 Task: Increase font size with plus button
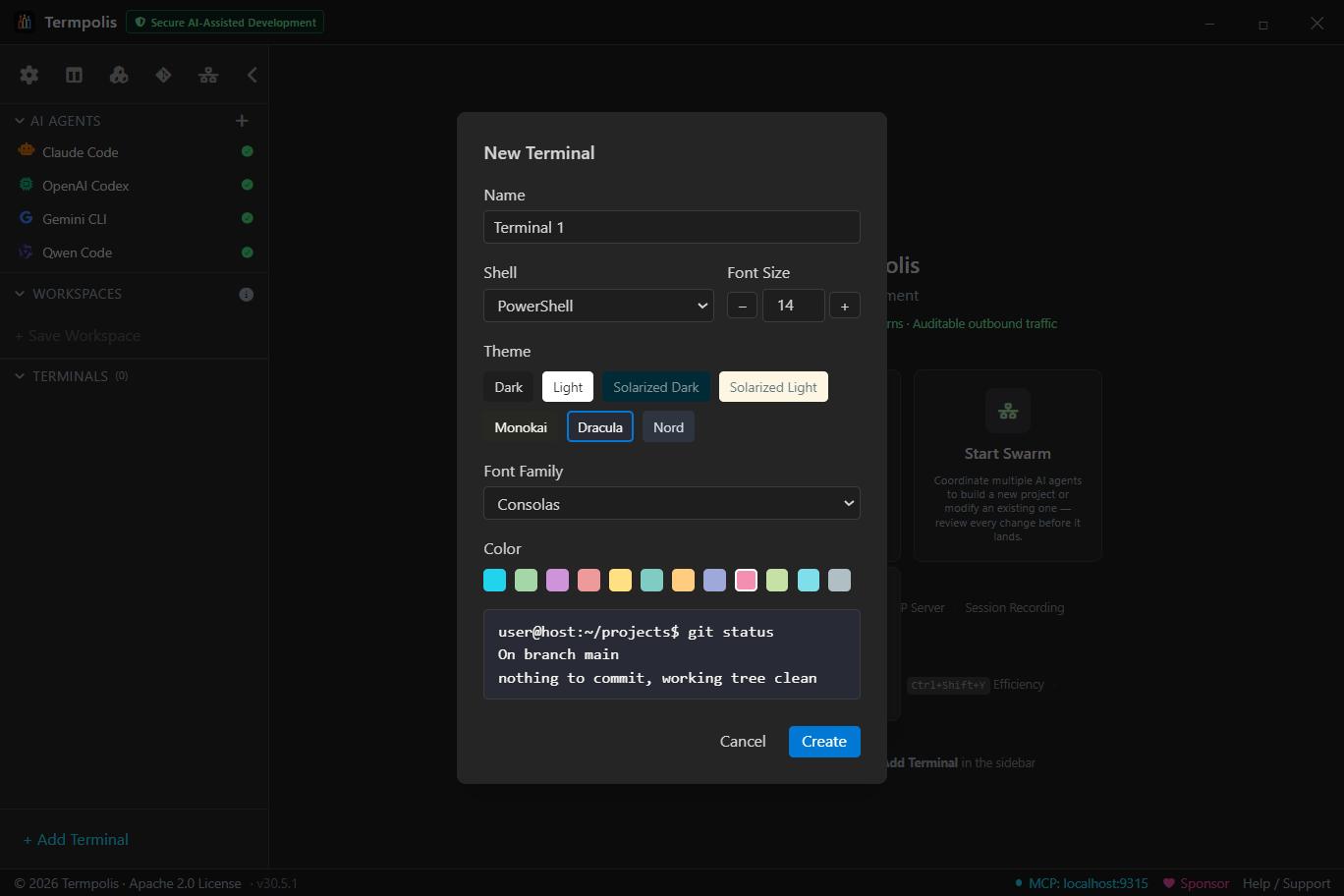pyautogui.click(x=845, y=306)
